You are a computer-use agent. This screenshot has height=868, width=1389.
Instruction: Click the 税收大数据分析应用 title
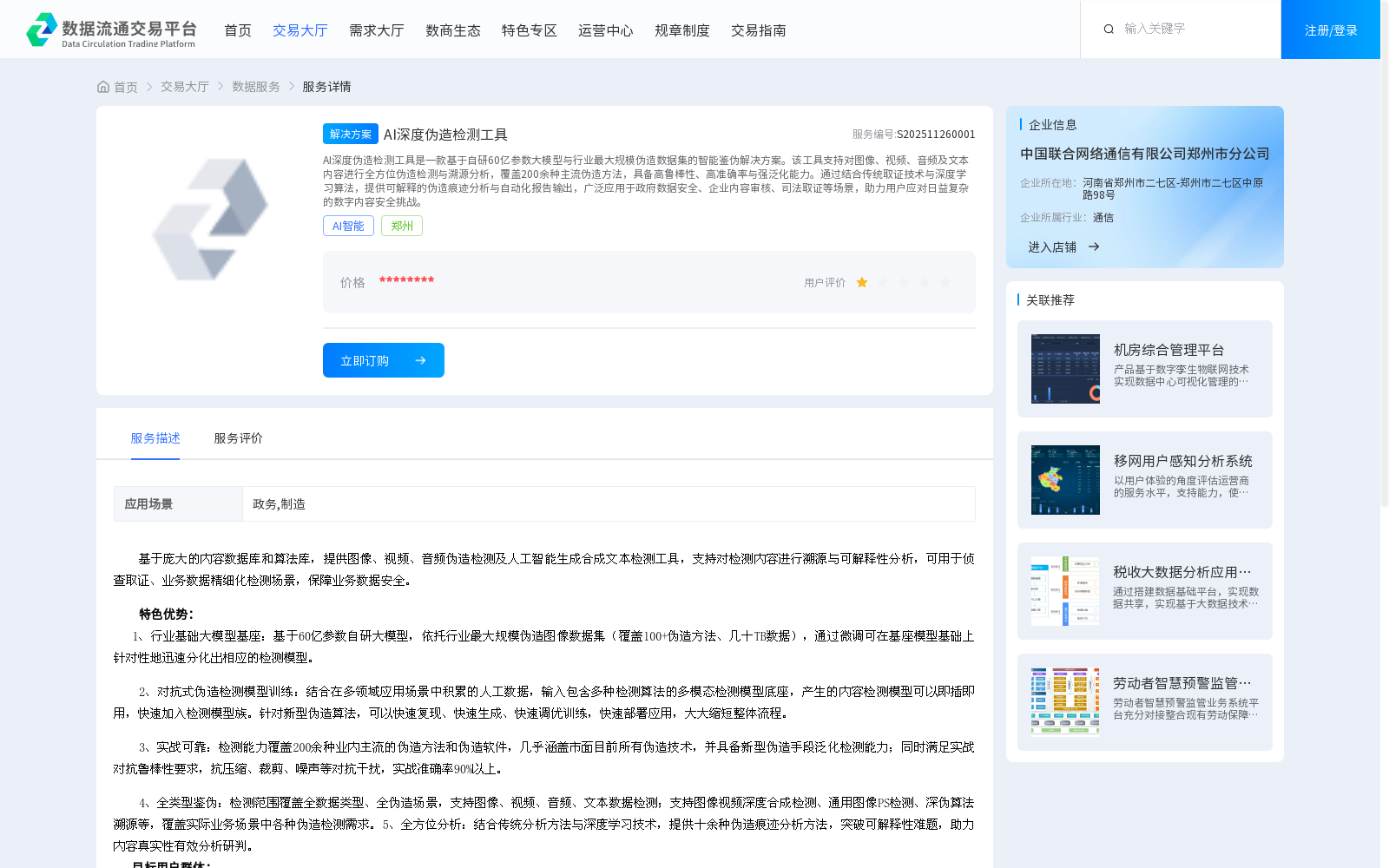tap(1182, 572)
